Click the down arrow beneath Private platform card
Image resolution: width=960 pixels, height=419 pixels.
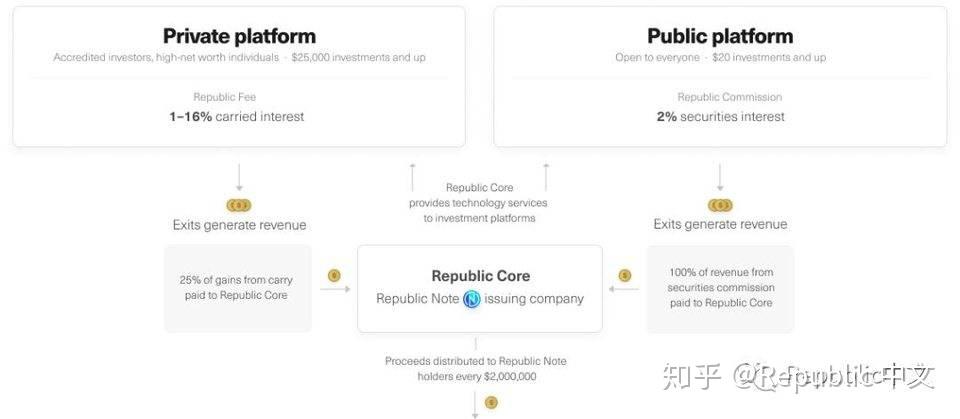(239, 177)
